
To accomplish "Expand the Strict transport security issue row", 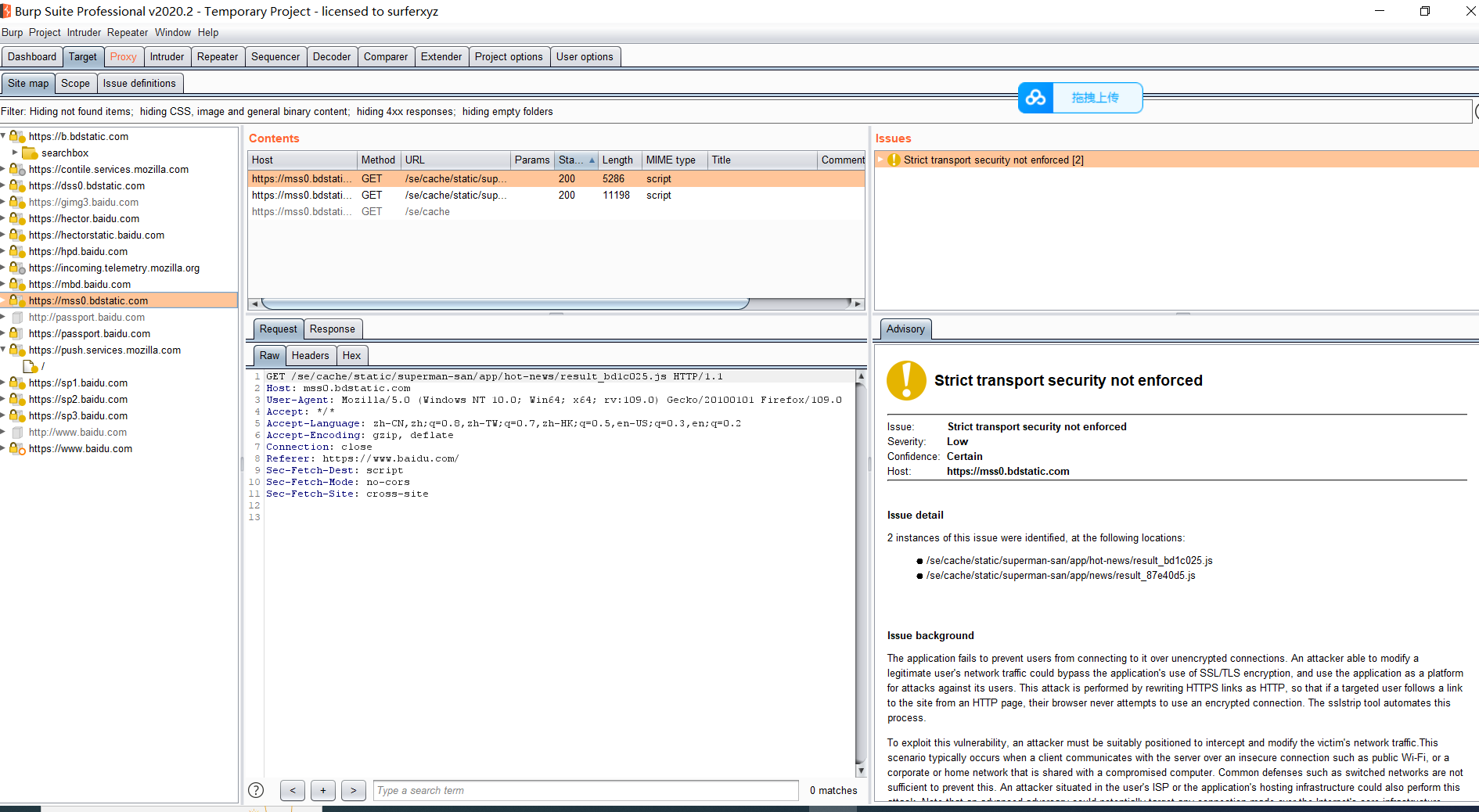I will [x=880, y=160].
